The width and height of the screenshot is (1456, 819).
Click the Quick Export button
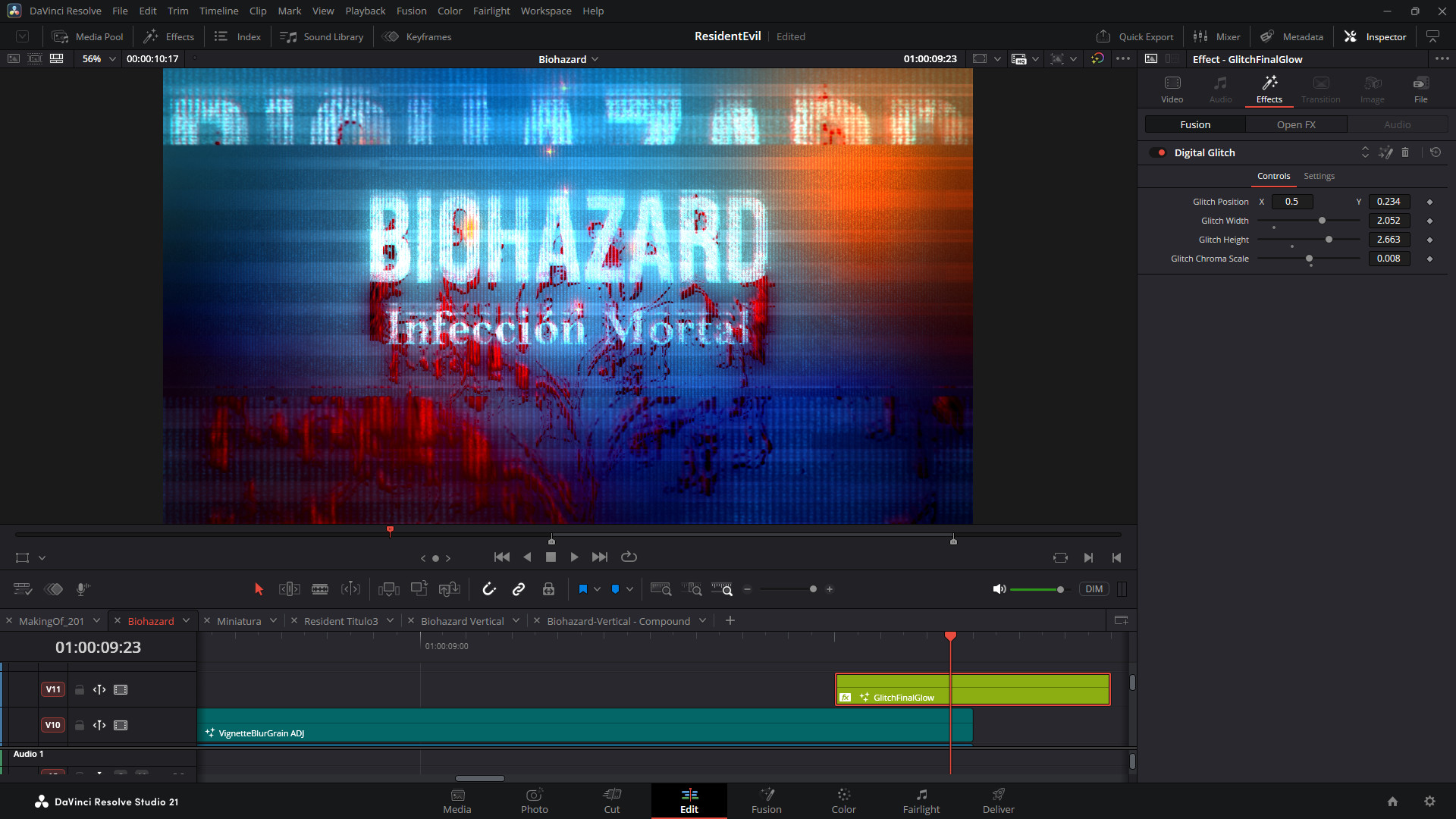pos(1134,36)
